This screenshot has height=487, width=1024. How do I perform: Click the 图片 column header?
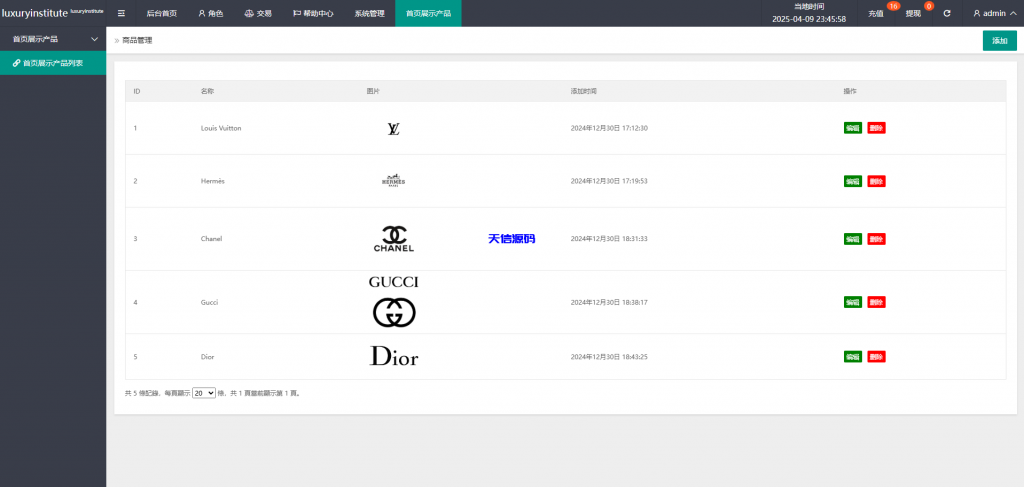[x=373, y=91]
